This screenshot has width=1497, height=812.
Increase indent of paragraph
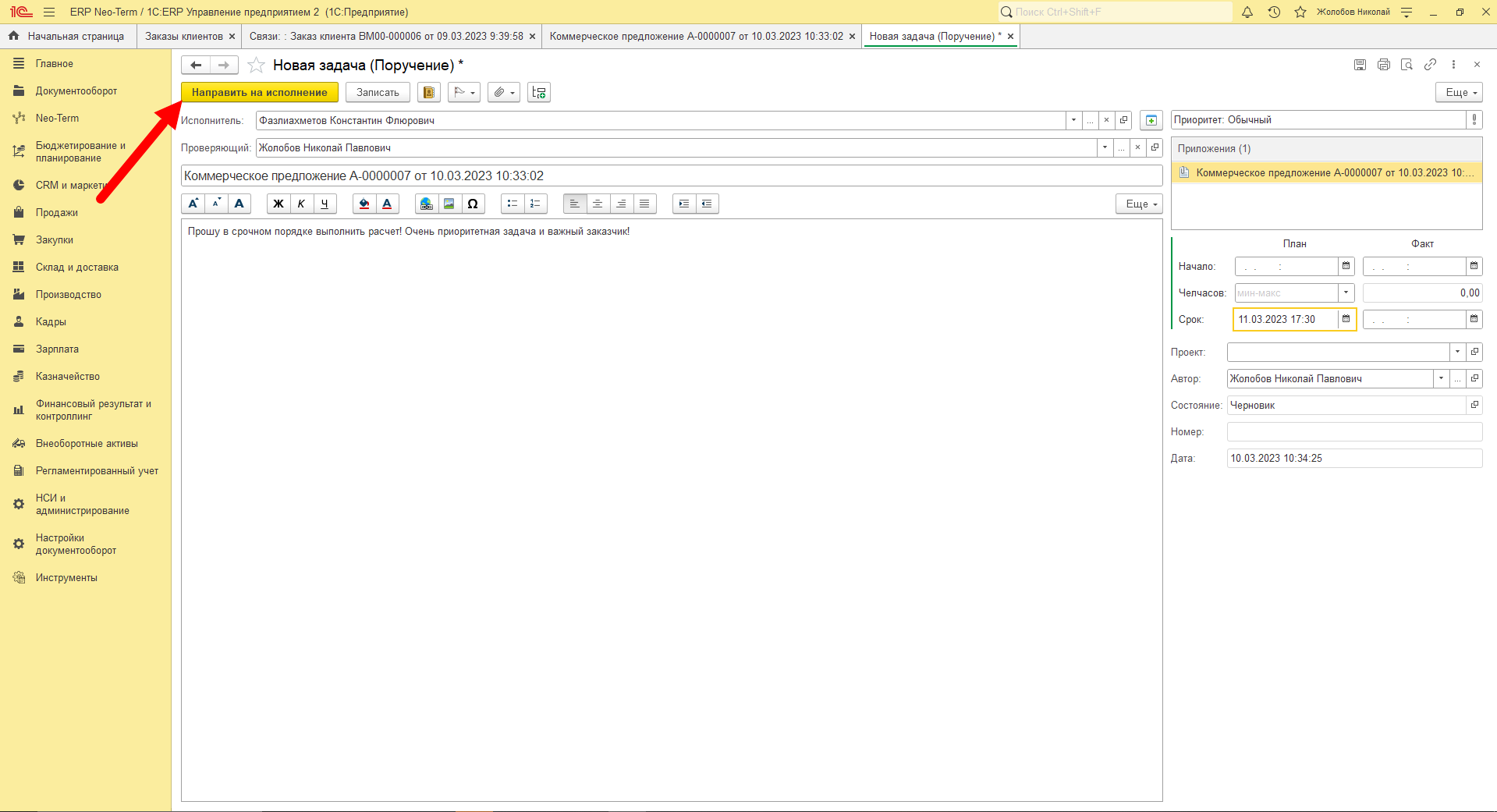click(x=684, y=204)
